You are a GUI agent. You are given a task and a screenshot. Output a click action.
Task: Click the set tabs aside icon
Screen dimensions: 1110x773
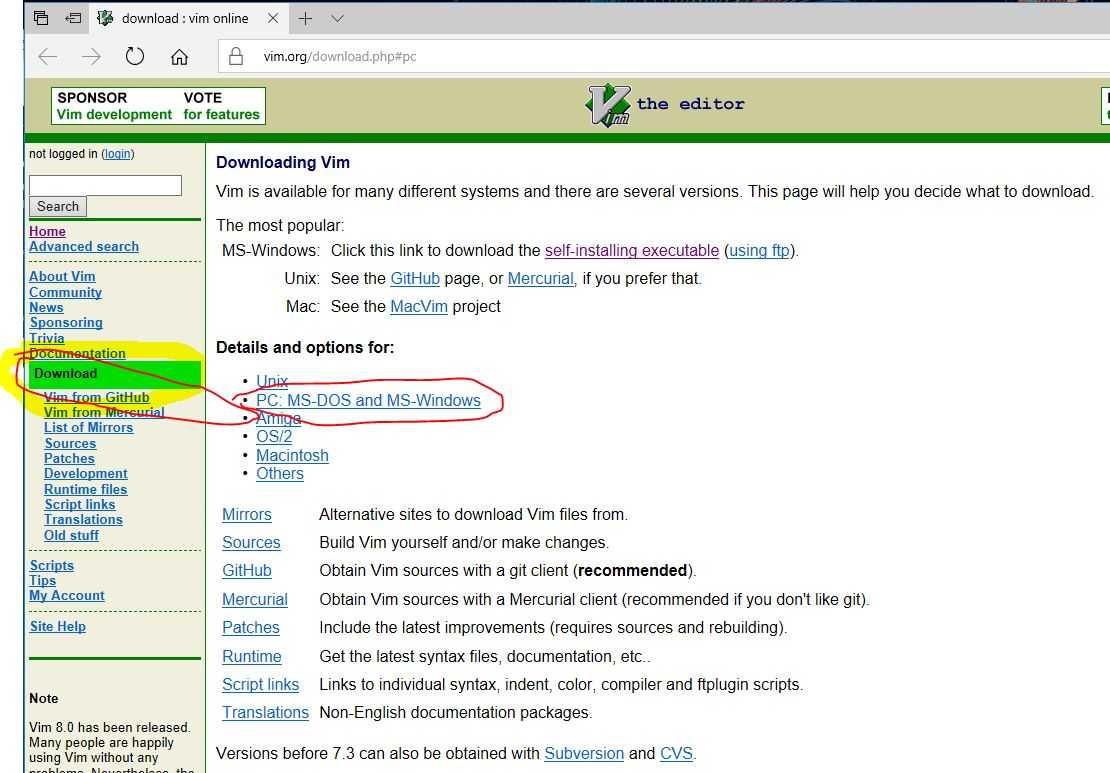(x=73, y=18)
